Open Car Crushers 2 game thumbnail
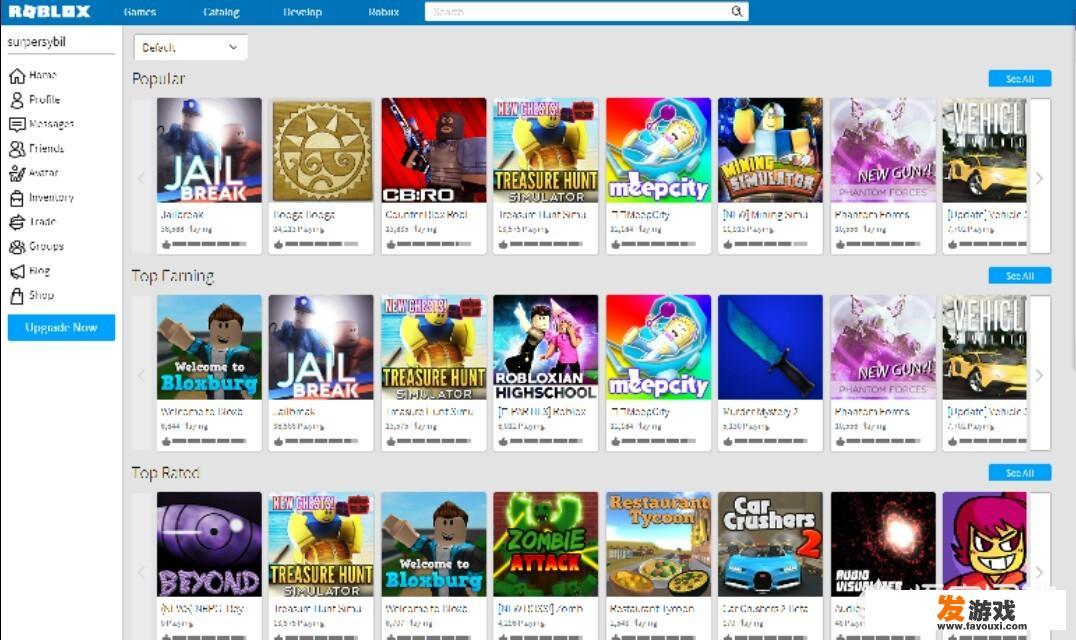Viewport: 1076px width, 640px height. point(771,544)
